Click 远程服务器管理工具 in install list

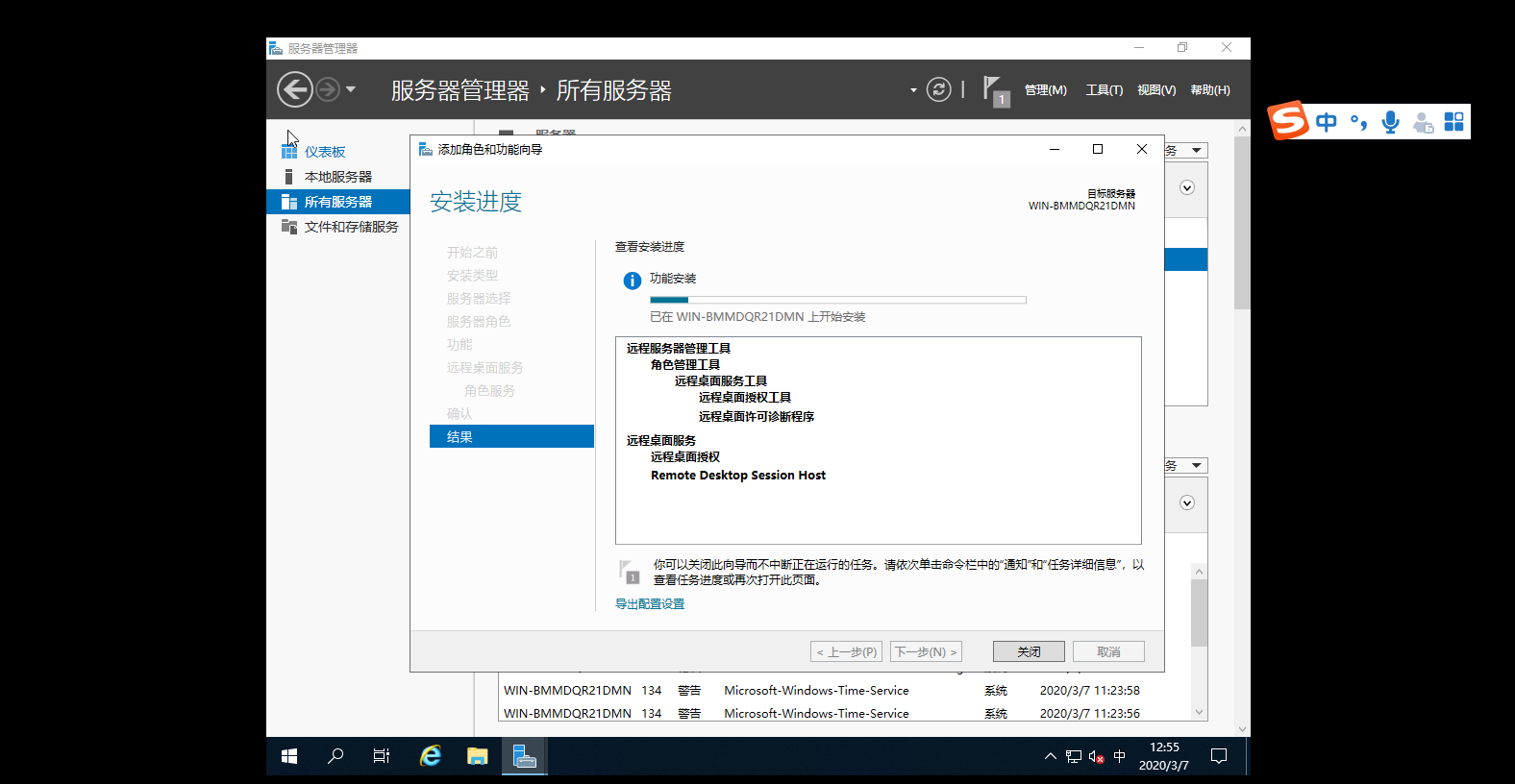(679, 349)
